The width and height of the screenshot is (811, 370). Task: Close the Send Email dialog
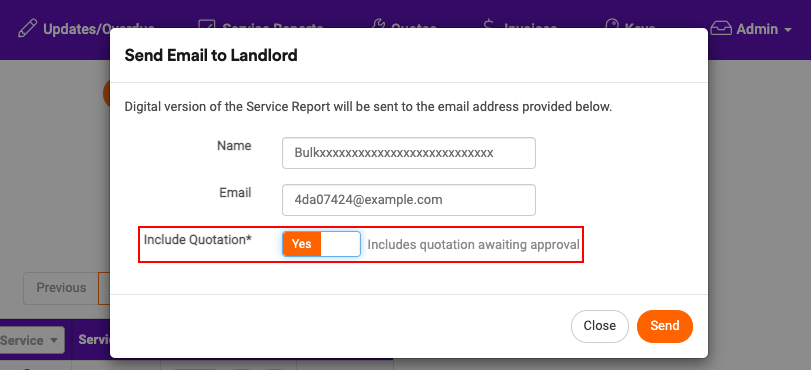[x=599, y=326]
